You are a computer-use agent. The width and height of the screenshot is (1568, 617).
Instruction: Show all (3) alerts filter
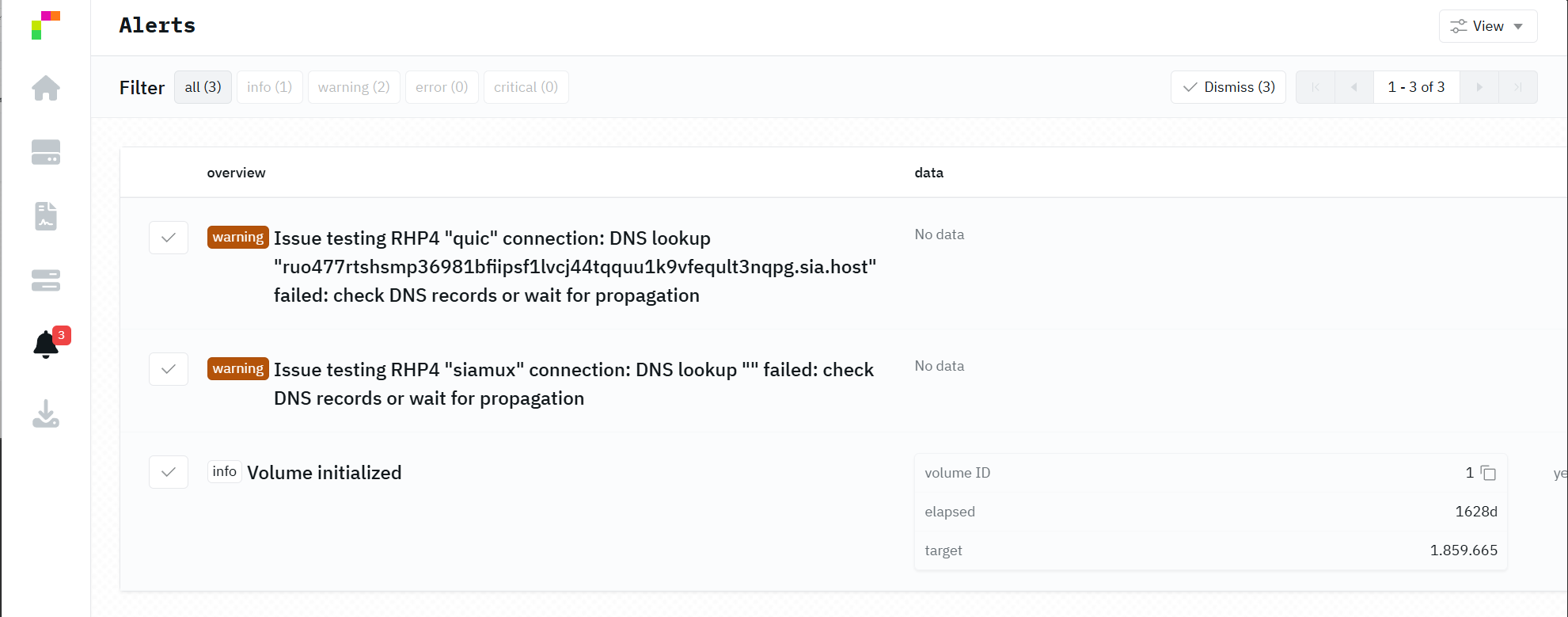pos(203,87)
